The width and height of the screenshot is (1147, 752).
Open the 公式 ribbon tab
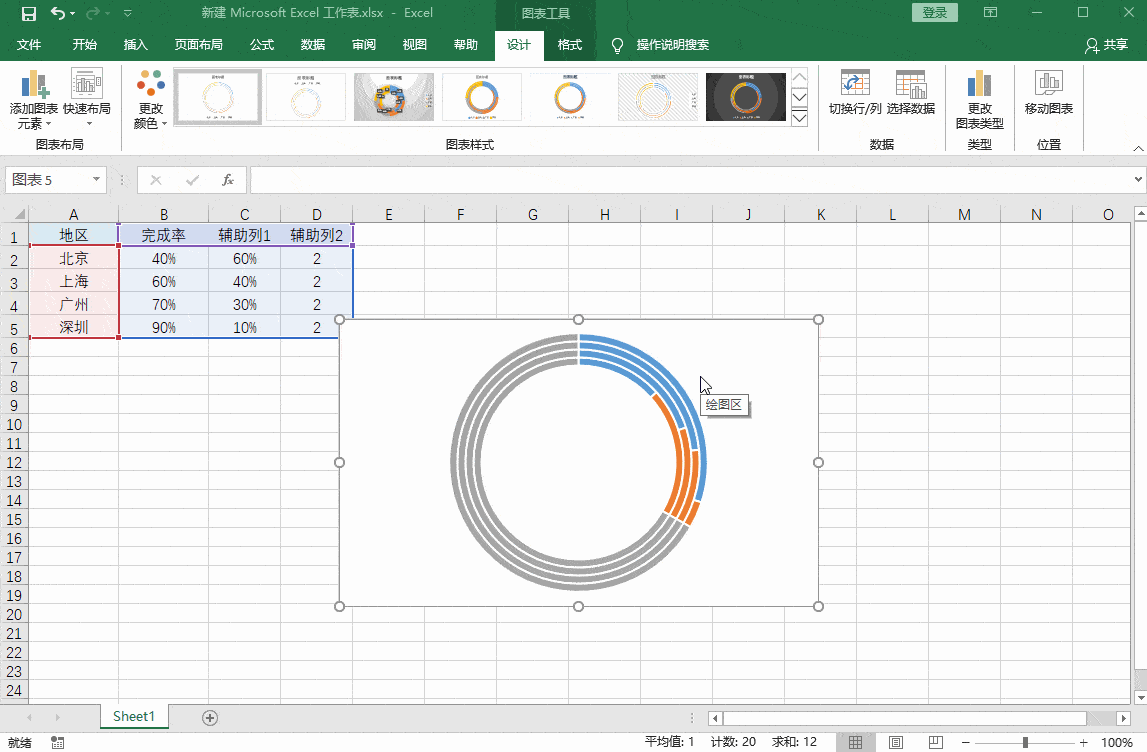point(262,45)
